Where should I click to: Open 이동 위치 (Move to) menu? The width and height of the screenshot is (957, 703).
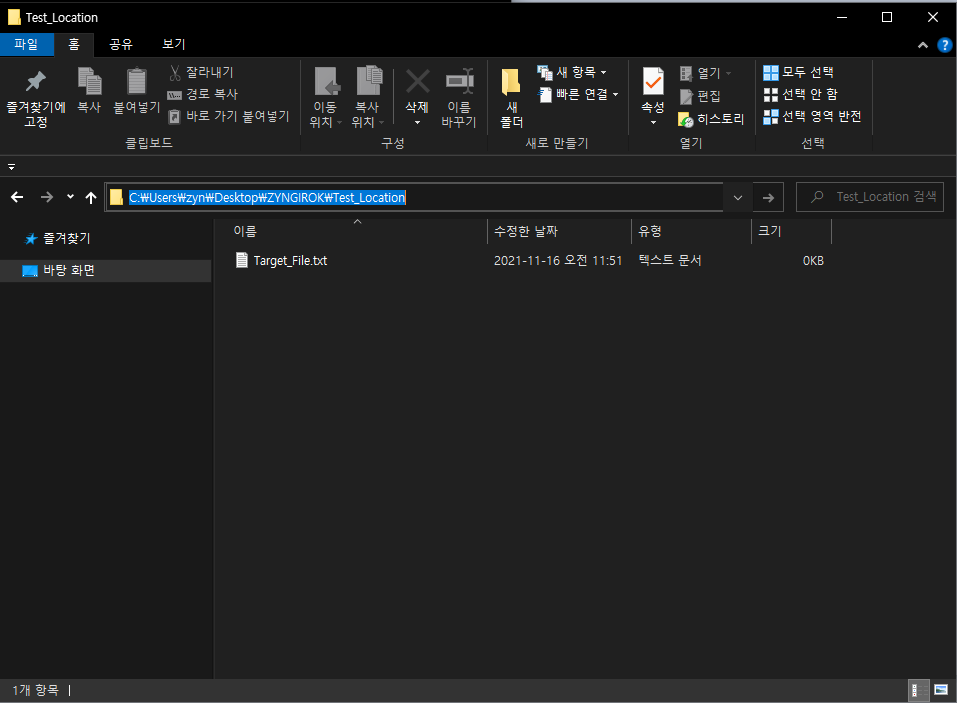325,98
